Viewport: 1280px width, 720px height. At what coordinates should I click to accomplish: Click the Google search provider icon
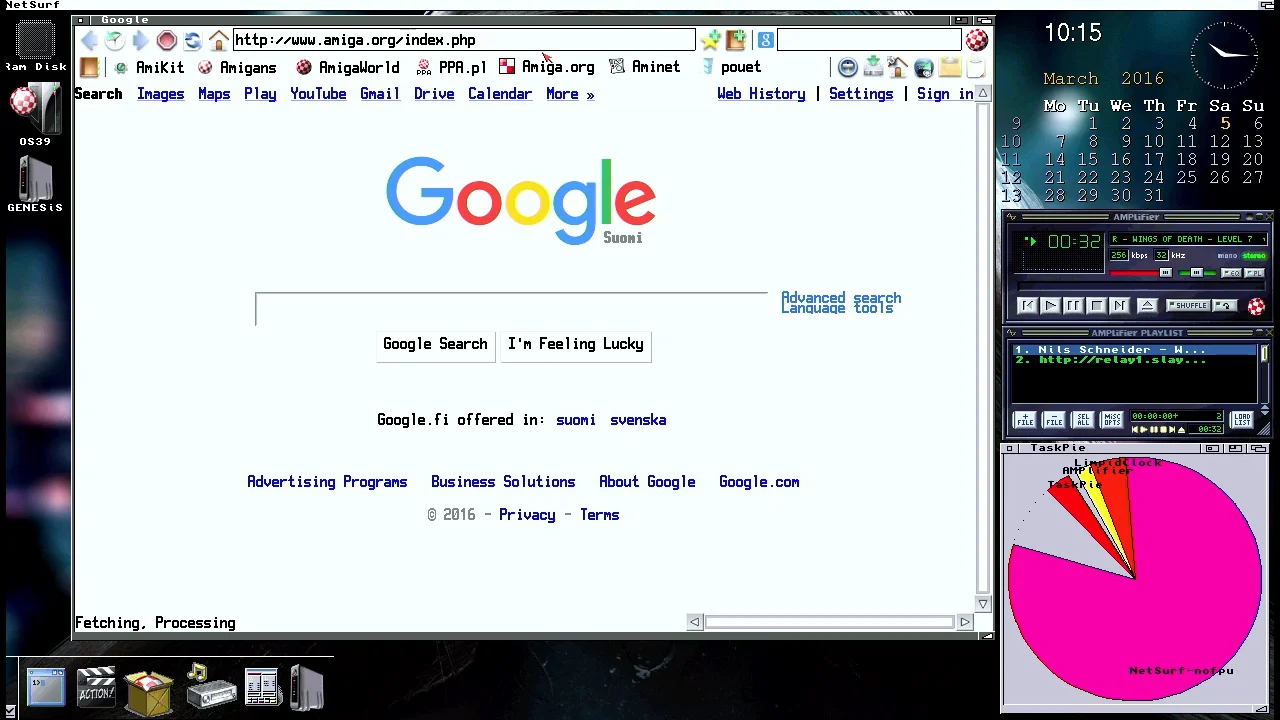coord(765,40)
